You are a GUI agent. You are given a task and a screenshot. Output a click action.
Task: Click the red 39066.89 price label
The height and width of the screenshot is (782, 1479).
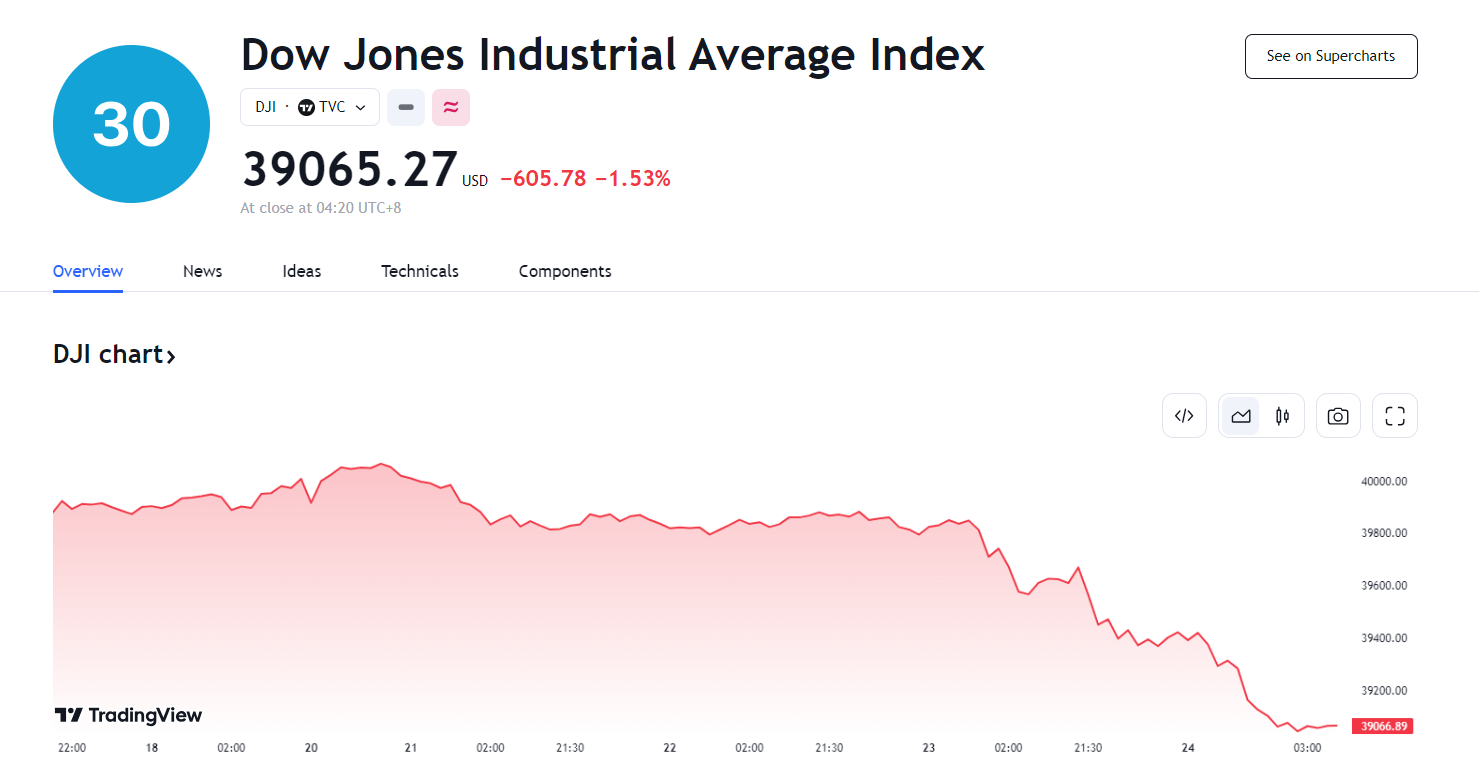tap(1381, 726)
